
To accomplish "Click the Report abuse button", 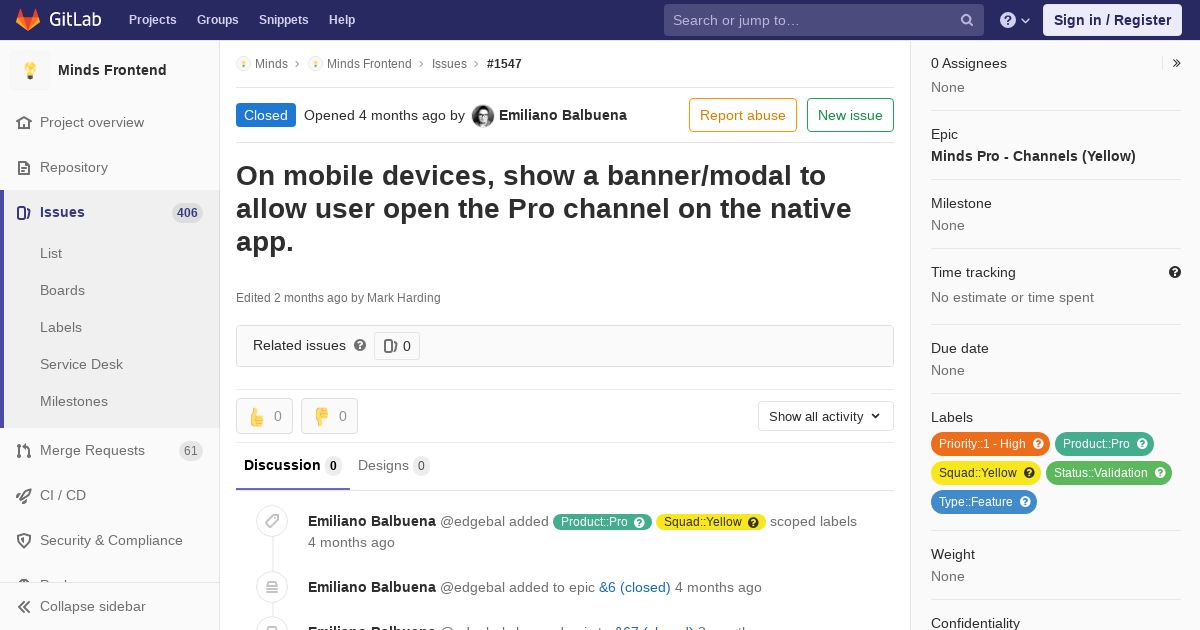I will click(743, 115).
